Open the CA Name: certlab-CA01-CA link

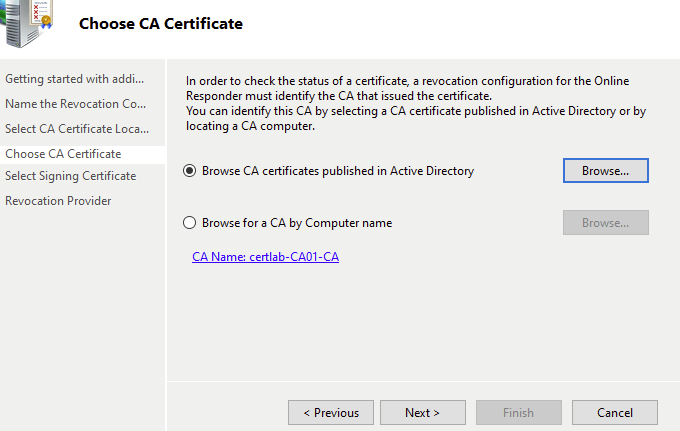[x=265, y=257]
